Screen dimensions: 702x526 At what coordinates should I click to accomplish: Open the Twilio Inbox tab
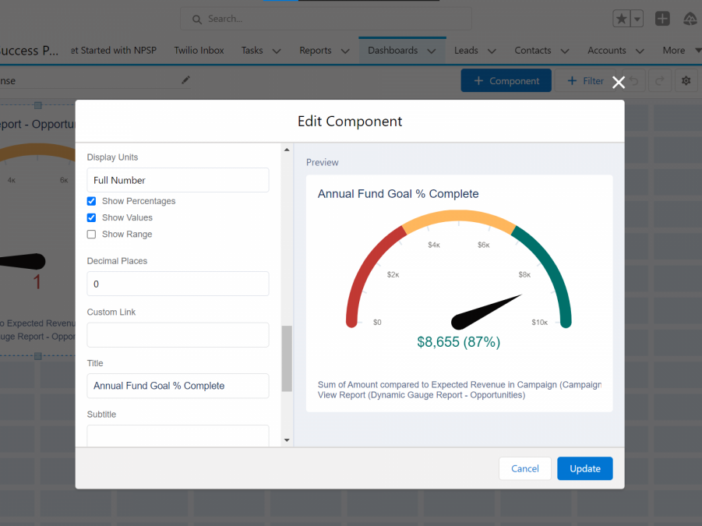[x=199, y=50]
